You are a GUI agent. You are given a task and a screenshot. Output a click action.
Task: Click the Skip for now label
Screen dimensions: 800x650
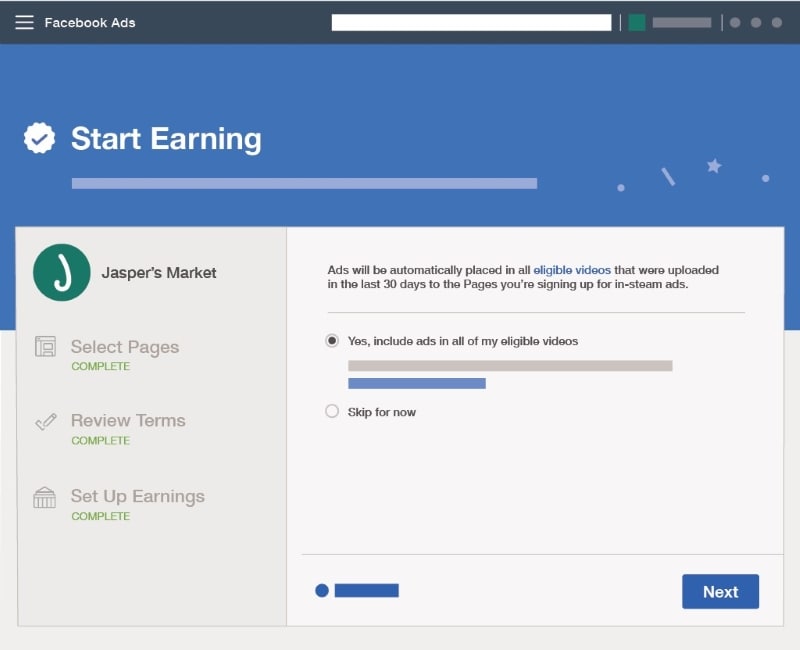[x=382, y=412]
